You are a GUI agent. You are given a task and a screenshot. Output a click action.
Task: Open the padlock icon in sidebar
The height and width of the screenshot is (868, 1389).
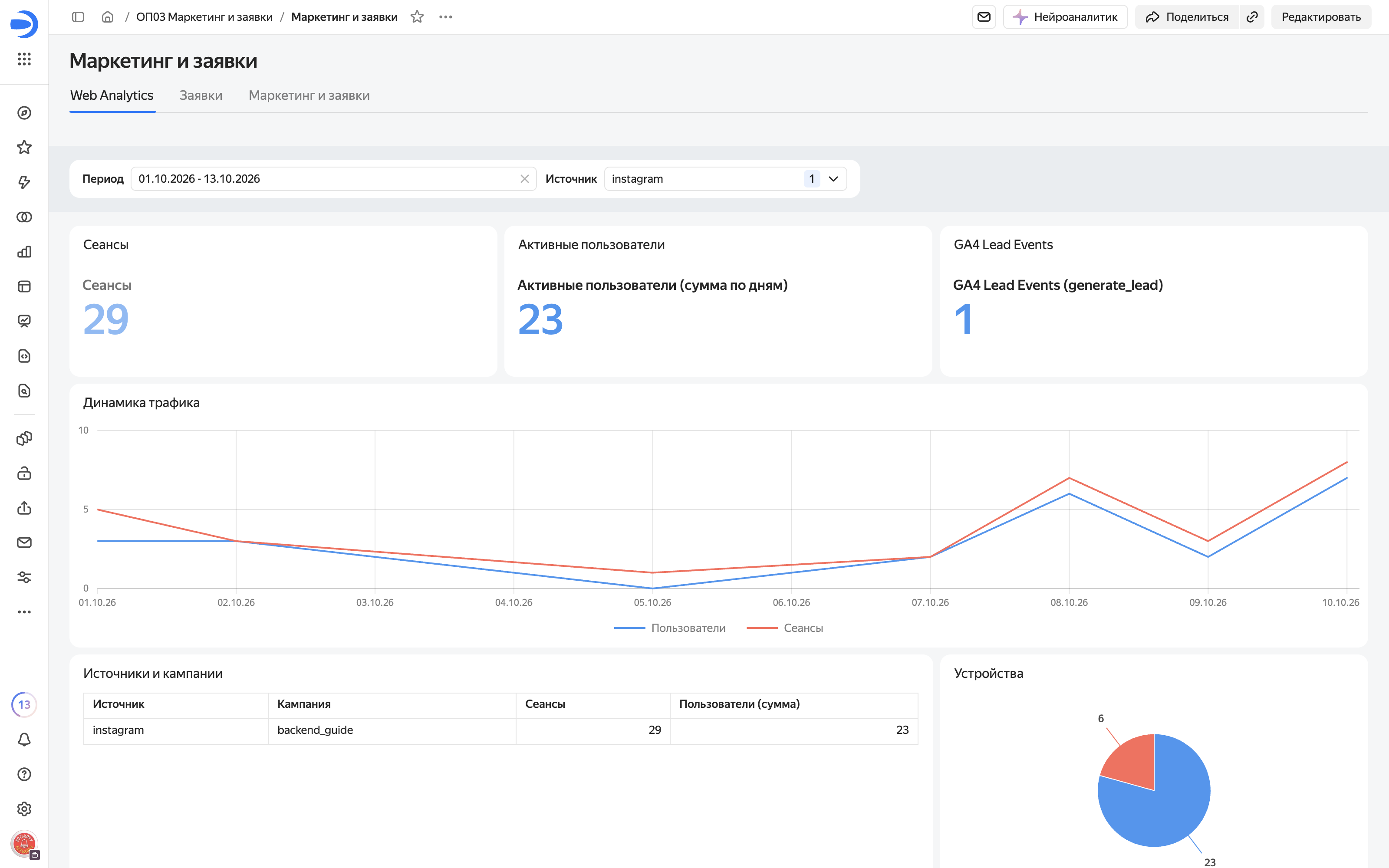coord(24,473)
